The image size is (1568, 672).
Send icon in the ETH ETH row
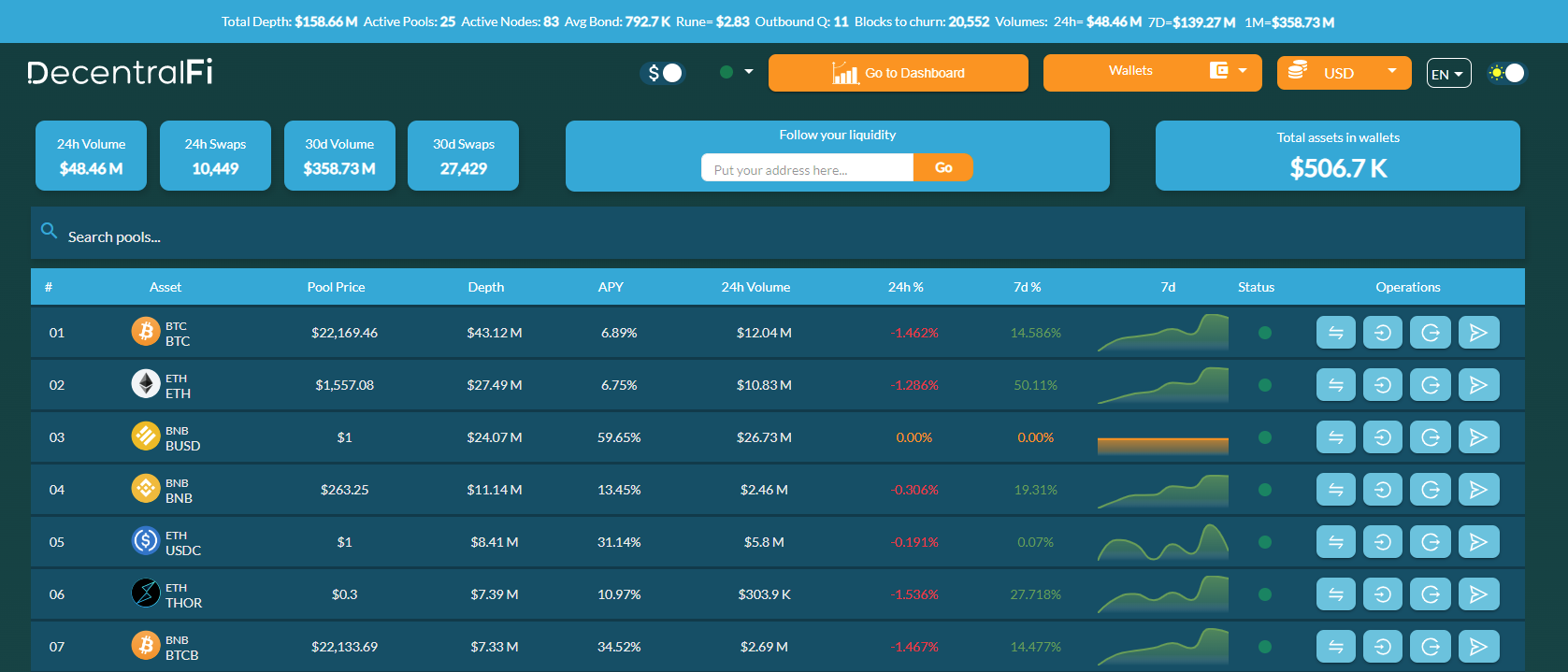pyautogui.click(x=1478, y=385)
